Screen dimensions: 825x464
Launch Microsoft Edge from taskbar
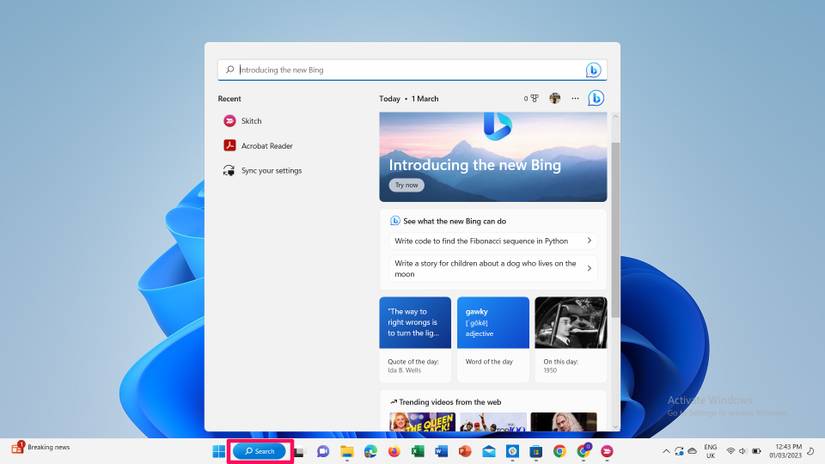coord(370,451)
